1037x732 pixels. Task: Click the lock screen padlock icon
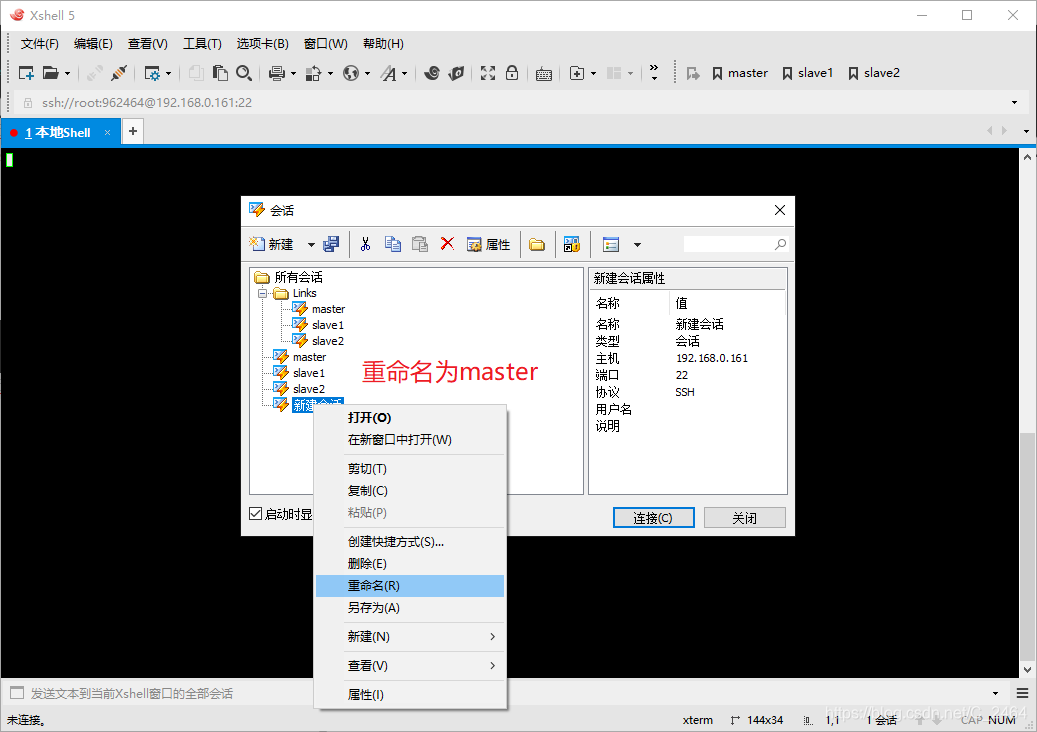(x=512, y=72)
